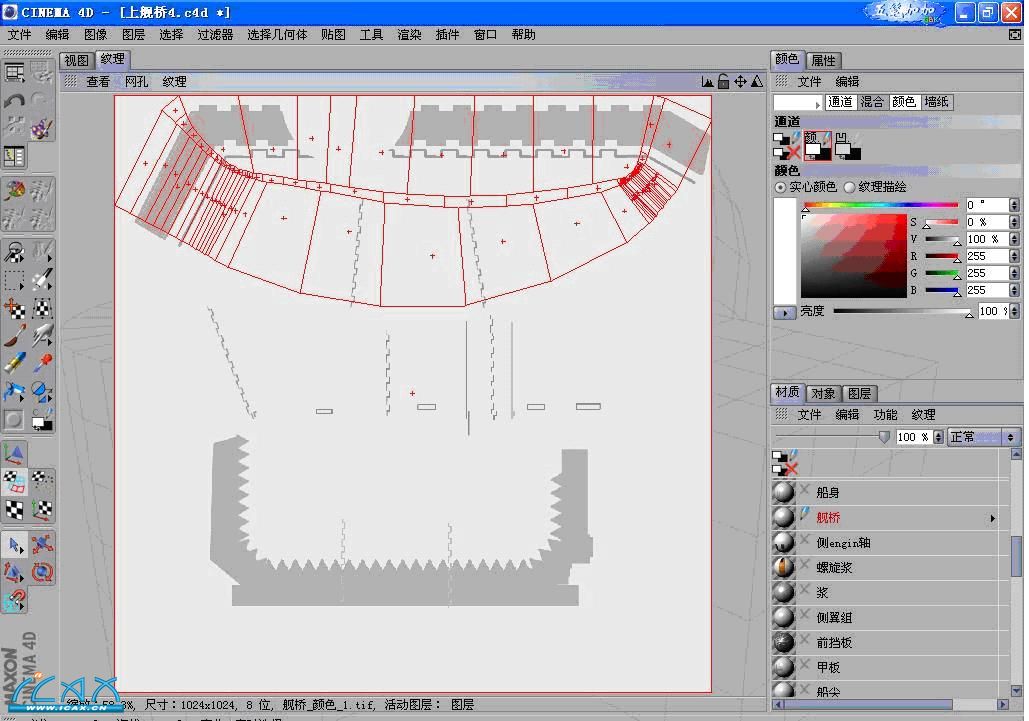Open the 渲染 menu
This screenshot has width=1029, height=721.
[x=409, y=34]
